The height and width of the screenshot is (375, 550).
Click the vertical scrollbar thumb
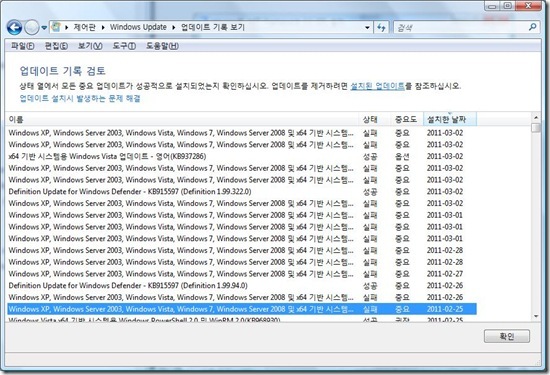(536, 127)
